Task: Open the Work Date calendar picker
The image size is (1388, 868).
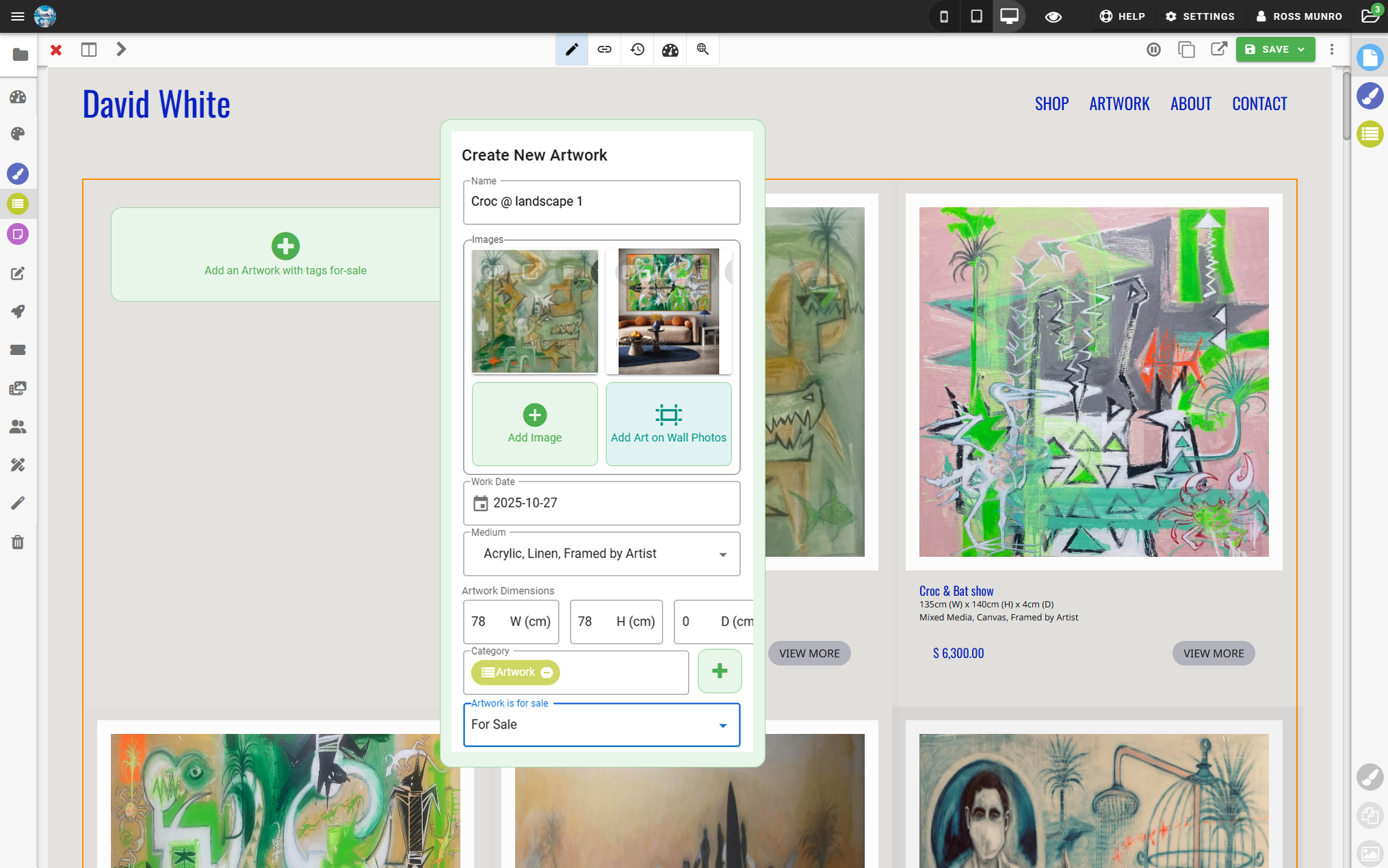Action: pyautogui.click(x=481, y=503)
